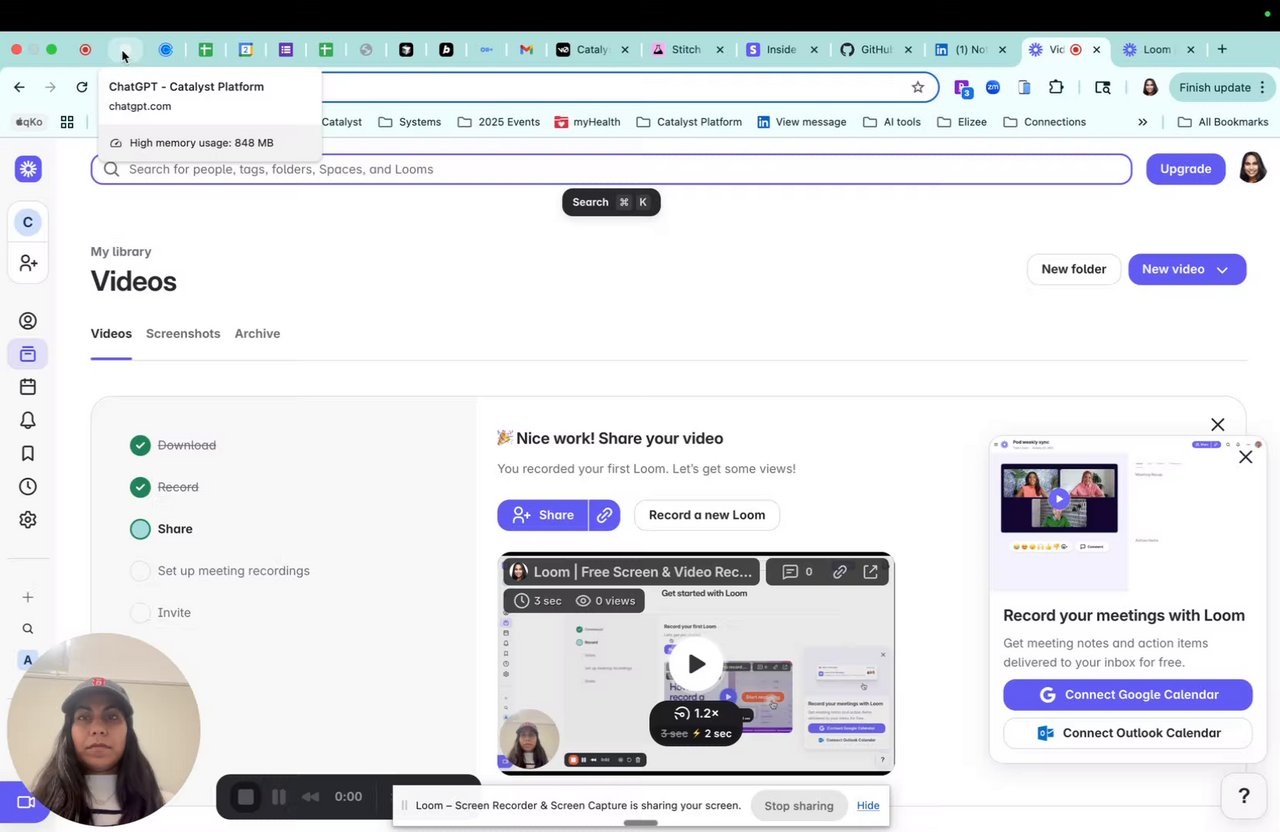Copy link icon on the video thumbnail

pyautogui.click(x=840, y=572)
